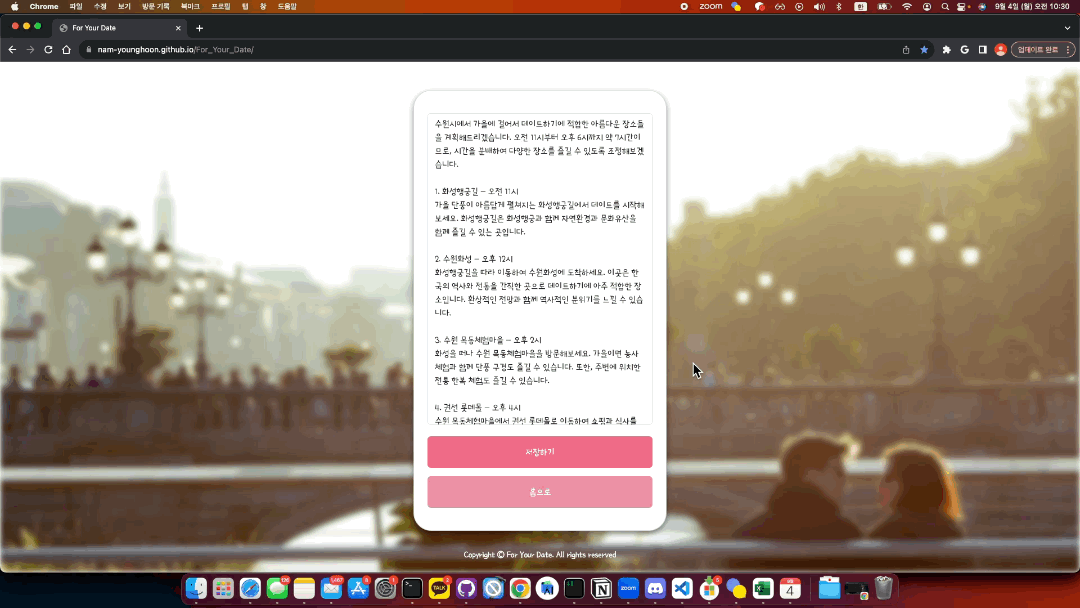The height and width of the screenshot is (608, 1080).
Task: Switch to the For Your Date tab
Action: pos(118,28)
